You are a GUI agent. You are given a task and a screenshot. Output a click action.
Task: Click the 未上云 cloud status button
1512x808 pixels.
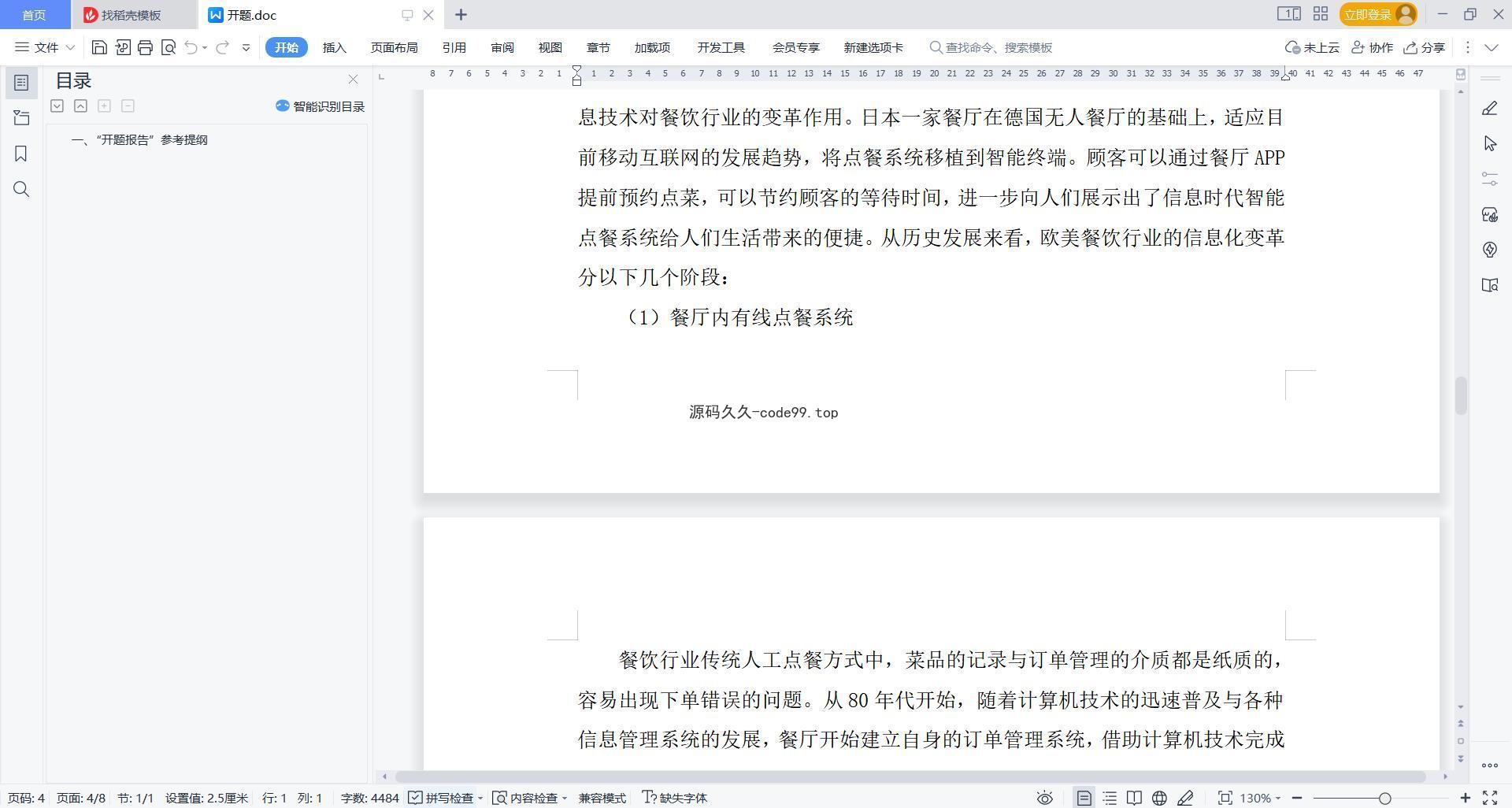click(x=1312, y=47)
